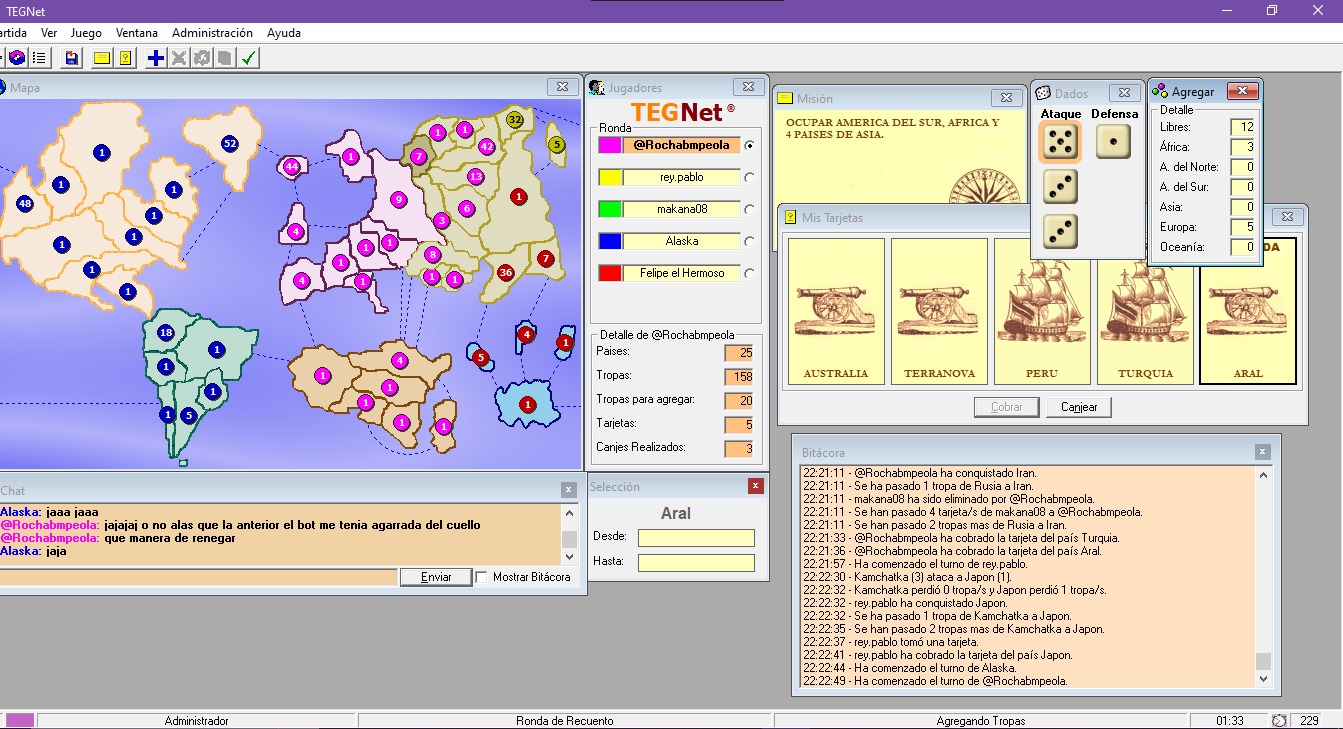This screenshot has height=729, width=1343.
Task: Select the top attack die showing five
Action: [x=1060, y=142]
